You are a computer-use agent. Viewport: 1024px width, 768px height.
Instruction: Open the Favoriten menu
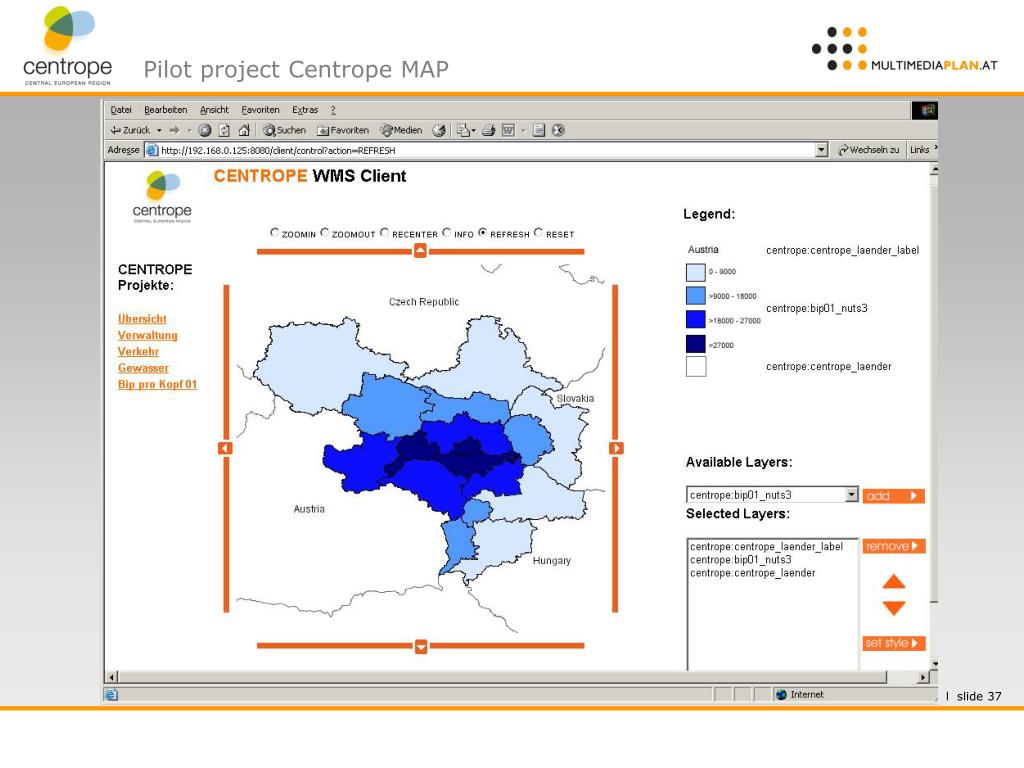(x=260, y=110)
